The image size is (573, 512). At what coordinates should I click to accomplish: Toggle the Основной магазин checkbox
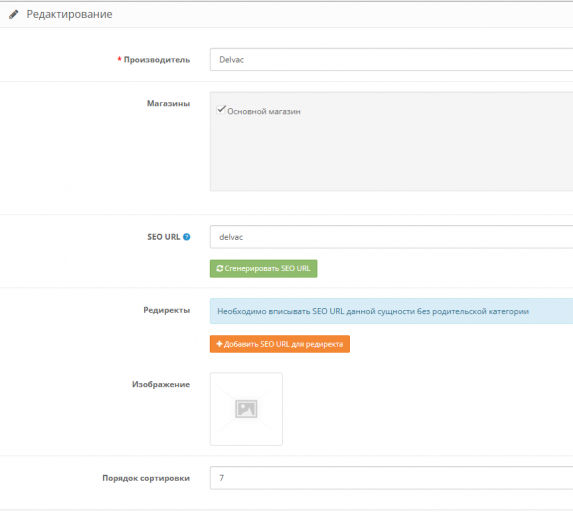click(221, 110)
